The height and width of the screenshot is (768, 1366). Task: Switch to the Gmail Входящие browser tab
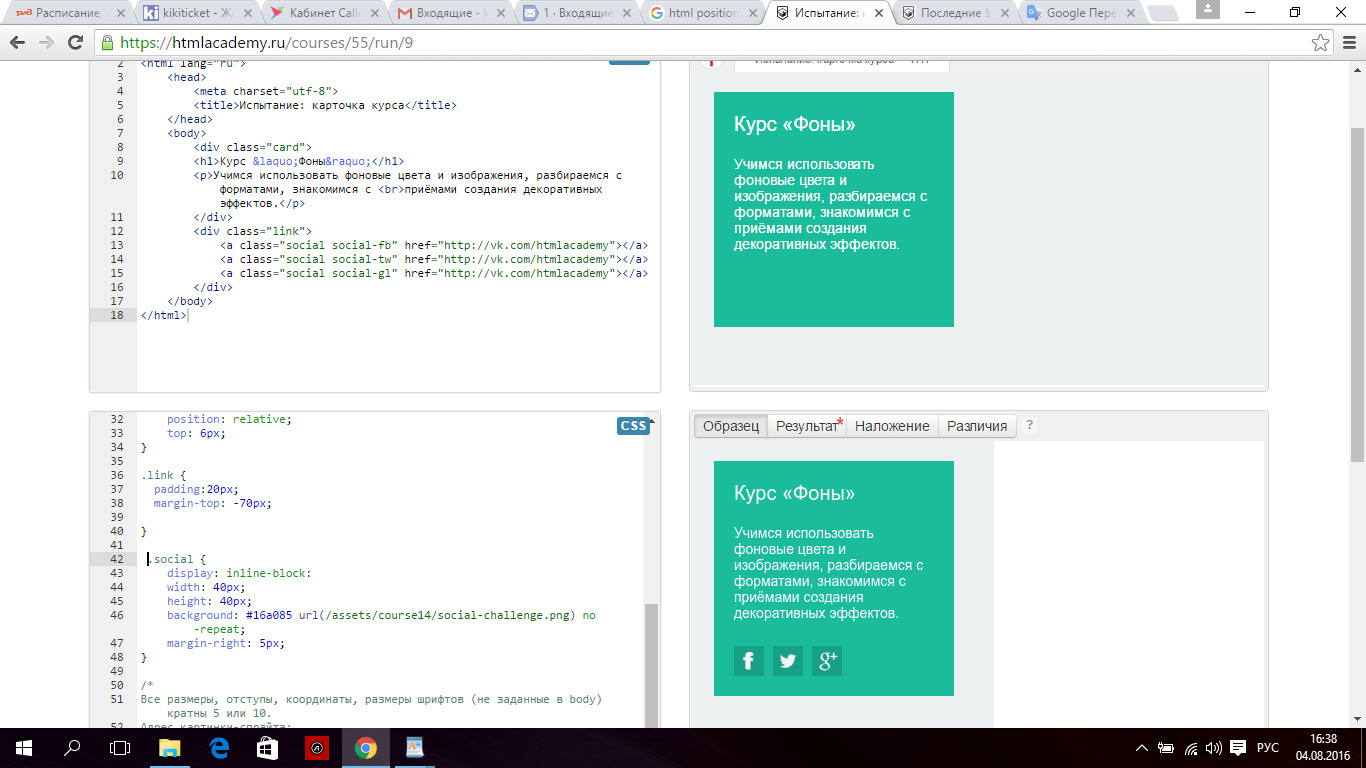point(448,13)
